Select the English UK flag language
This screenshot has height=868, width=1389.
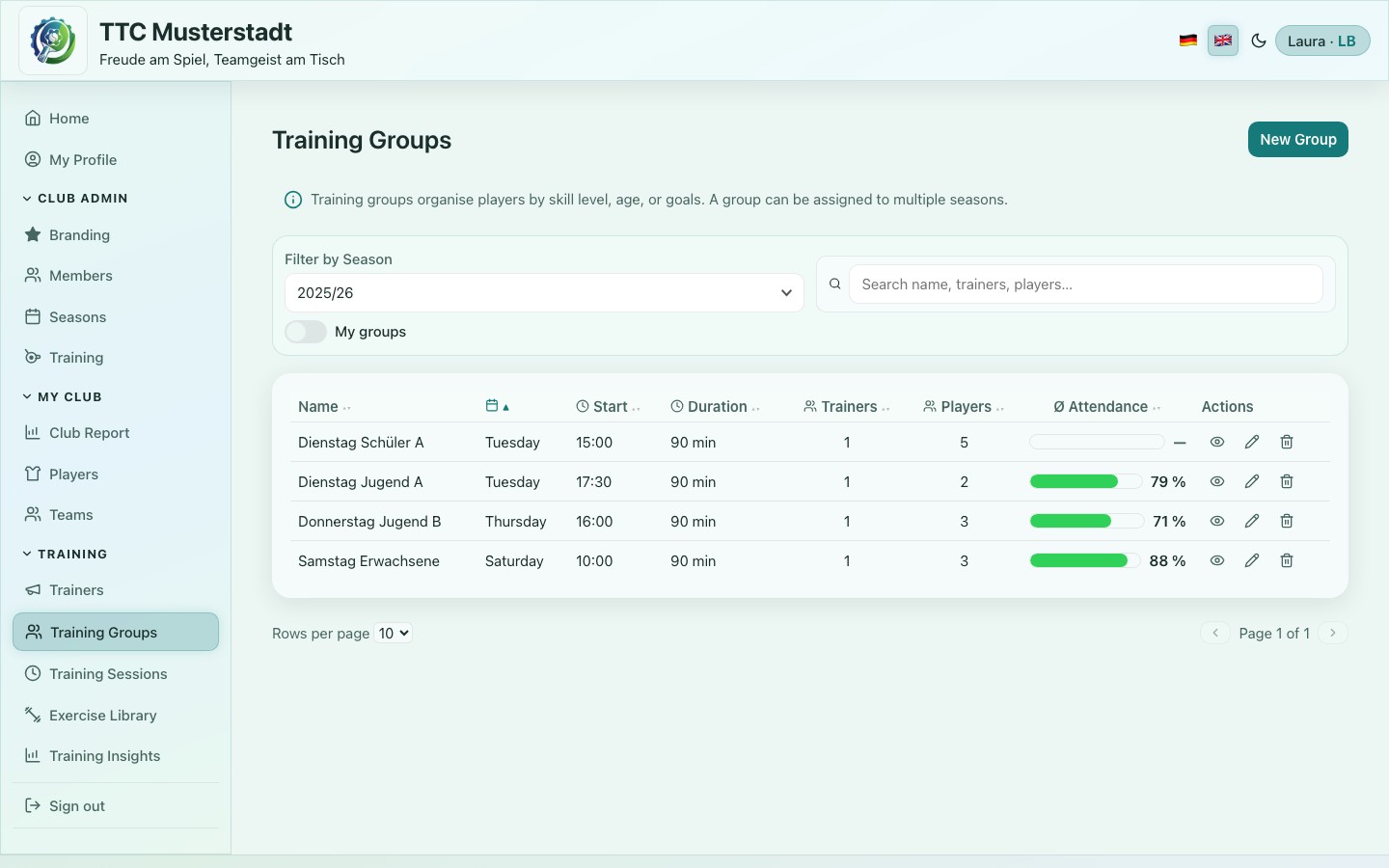click(x=1223, y=41)
